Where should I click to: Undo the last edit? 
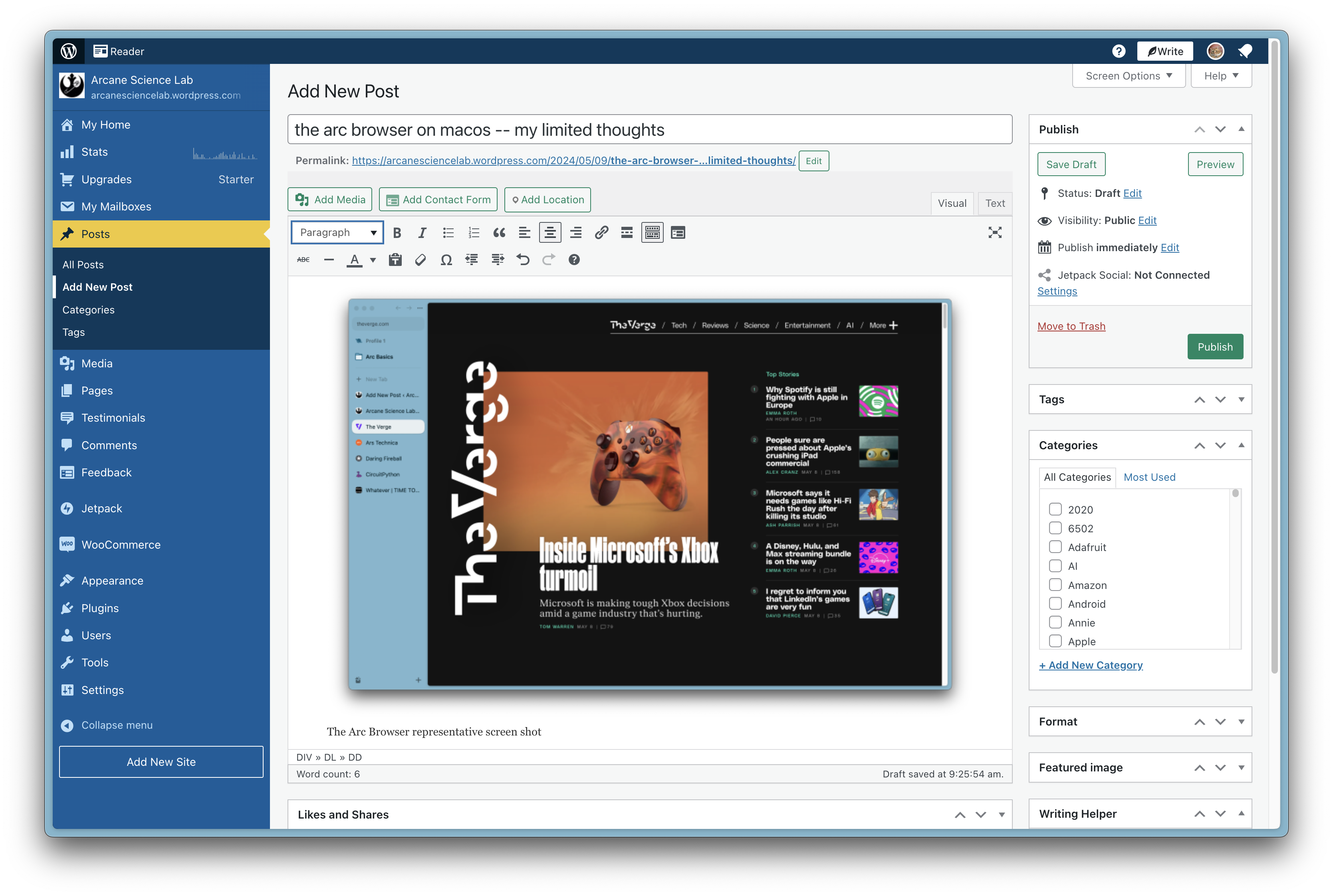[x=523, y=260]
